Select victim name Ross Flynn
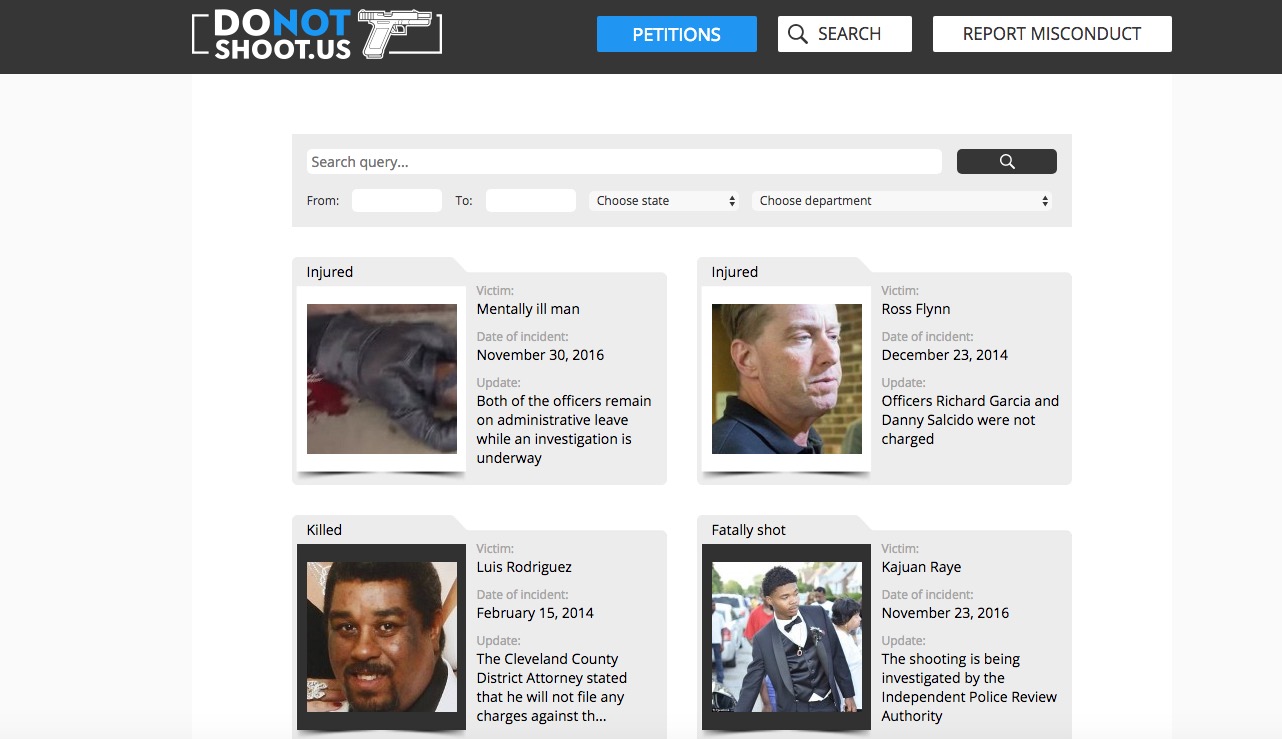The height and width of the screenshot is (739, 1282). tap(916, 309)
